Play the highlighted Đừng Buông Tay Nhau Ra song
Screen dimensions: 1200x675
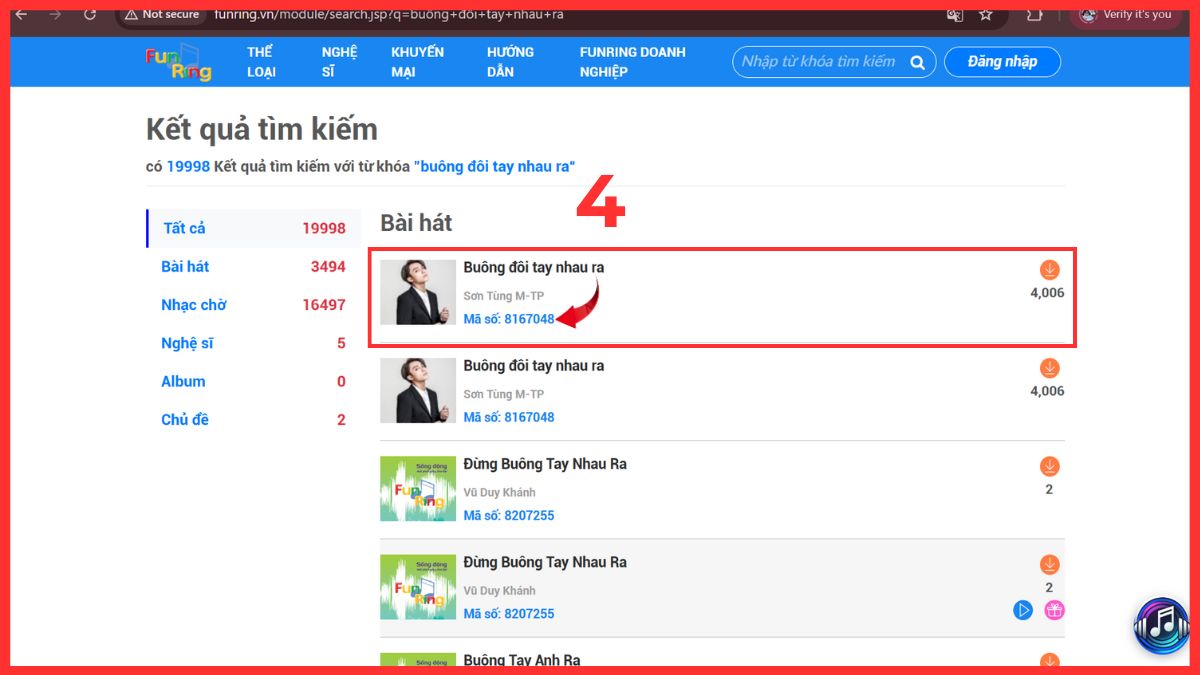pyautogui.click(x=1022, y=610)
